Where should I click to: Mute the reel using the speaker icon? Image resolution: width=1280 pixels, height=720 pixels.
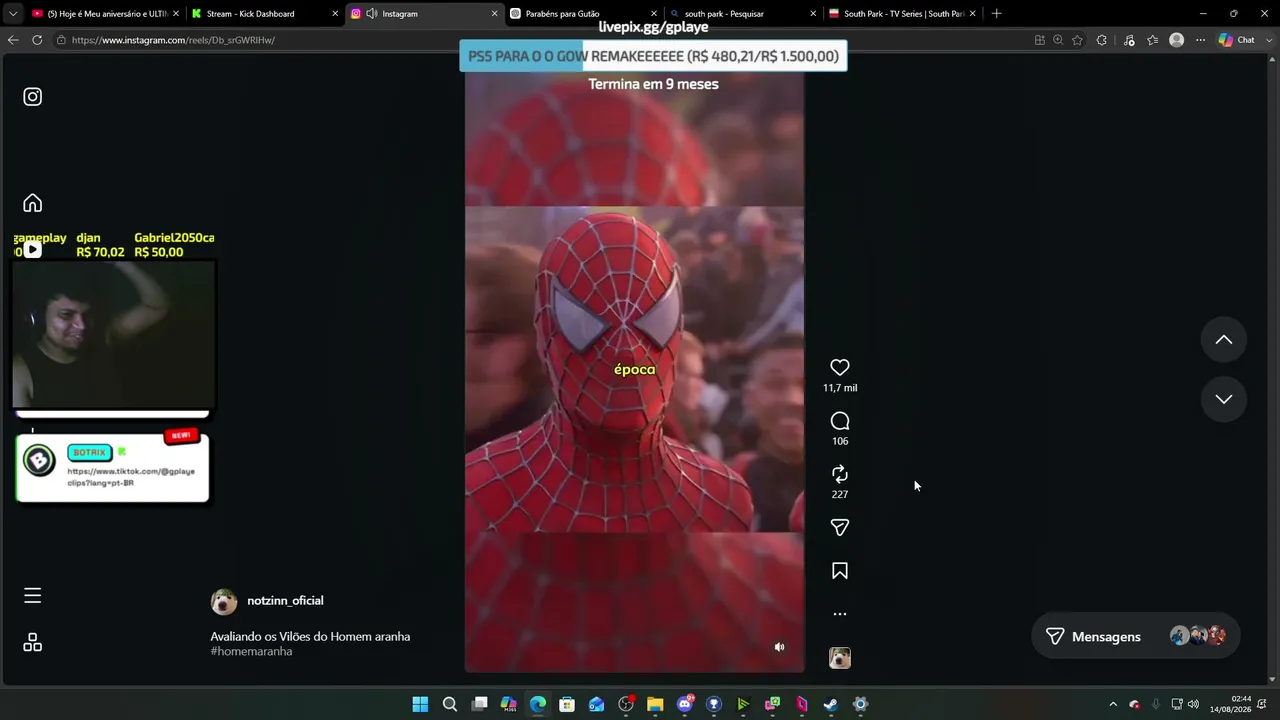pos(780,647)
